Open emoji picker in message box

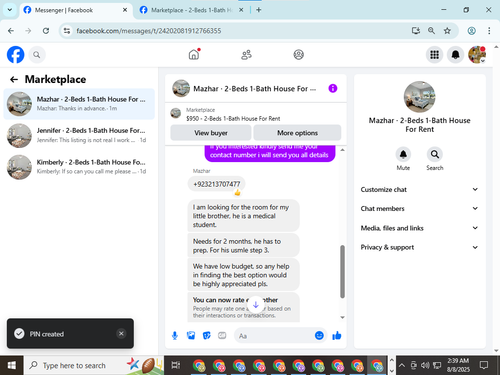[319, 335]
